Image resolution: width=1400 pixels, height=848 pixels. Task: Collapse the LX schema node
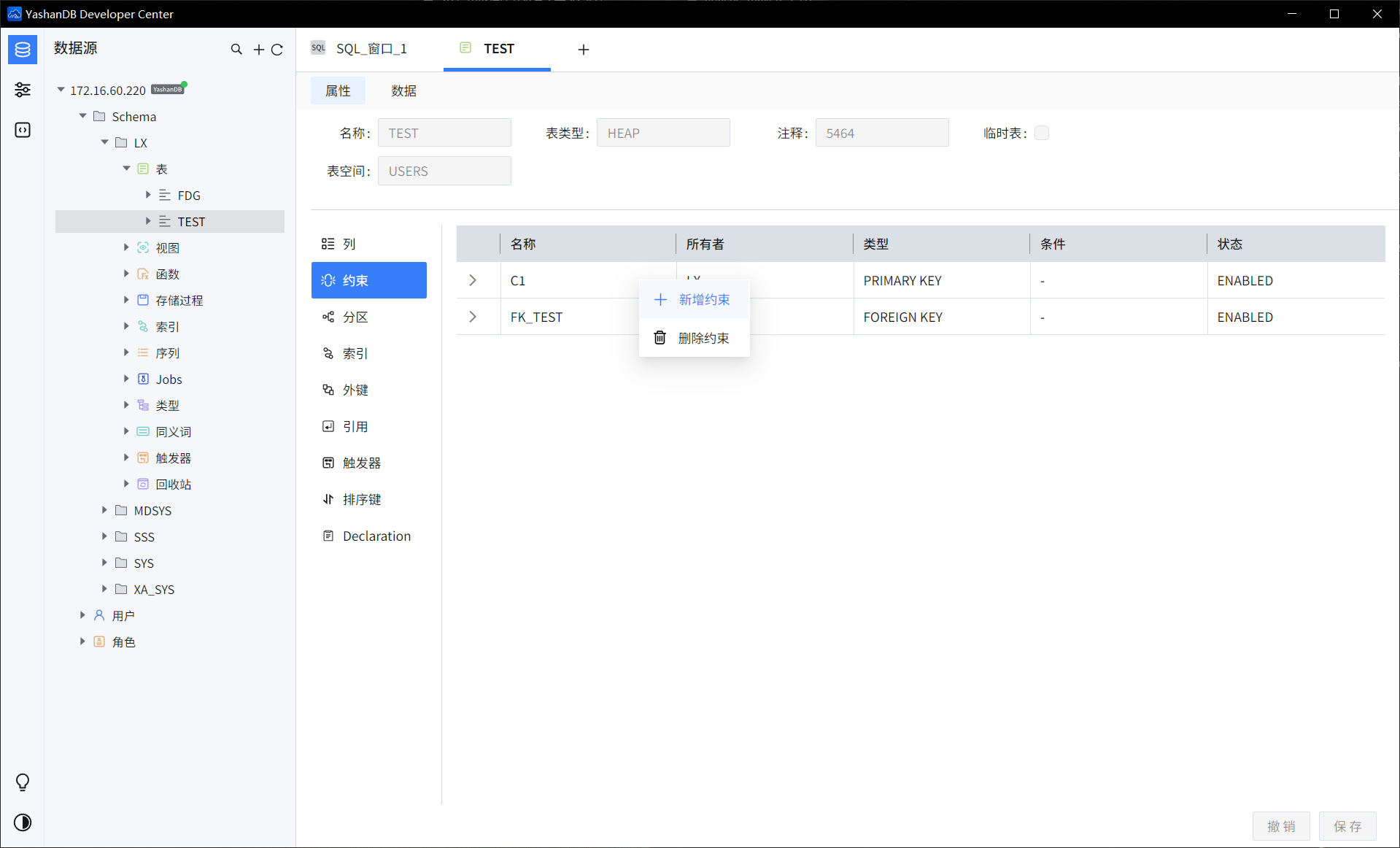pyautogui.click(x=104, y=142)
